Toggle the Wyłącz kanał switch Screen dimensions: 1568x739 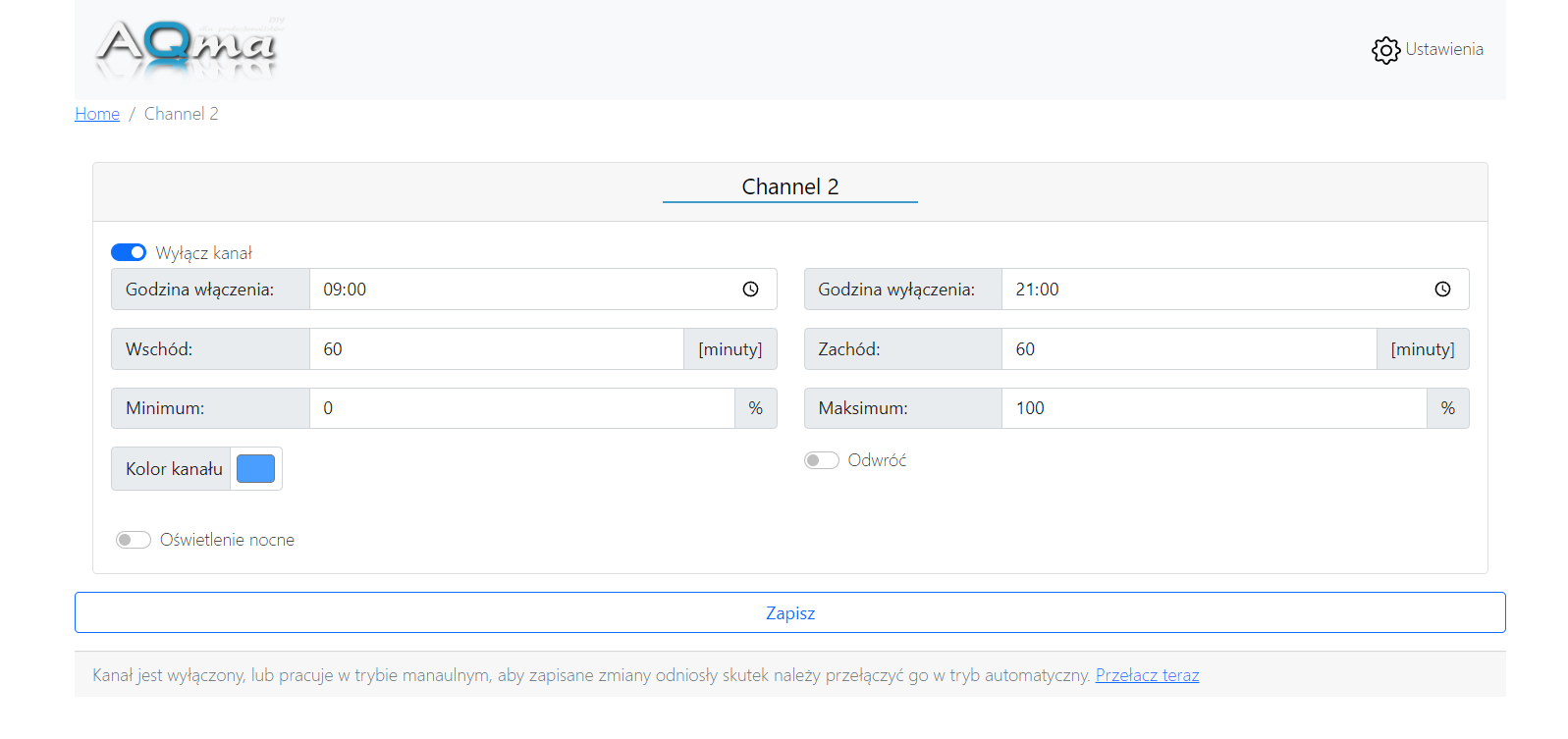129,253
